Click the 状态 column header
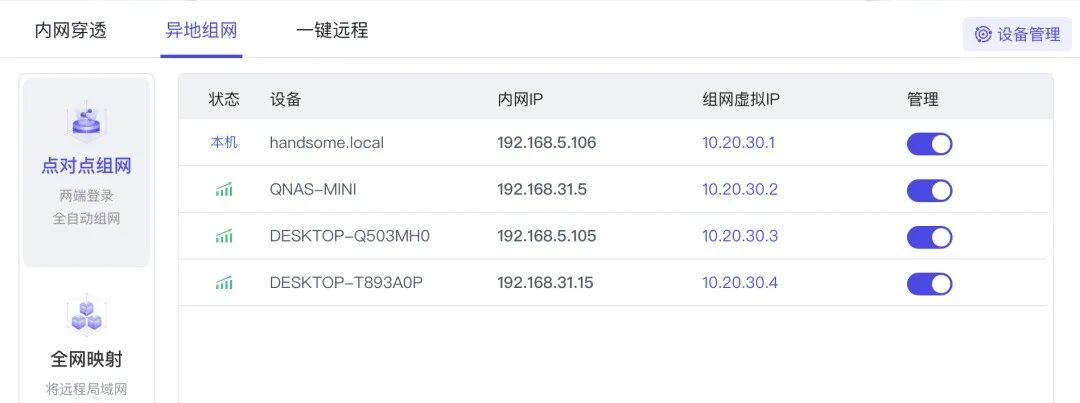 click(x=224, y=99)
